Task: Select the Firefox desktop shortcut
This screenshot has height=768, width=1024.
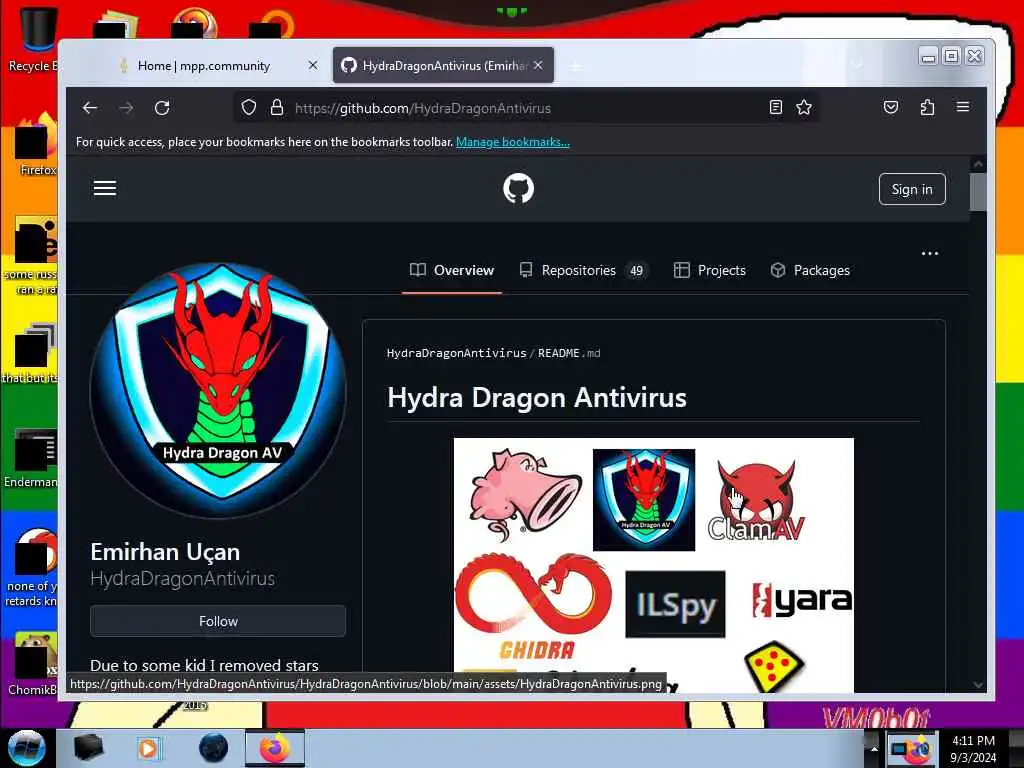Action: tap(36, 144)
